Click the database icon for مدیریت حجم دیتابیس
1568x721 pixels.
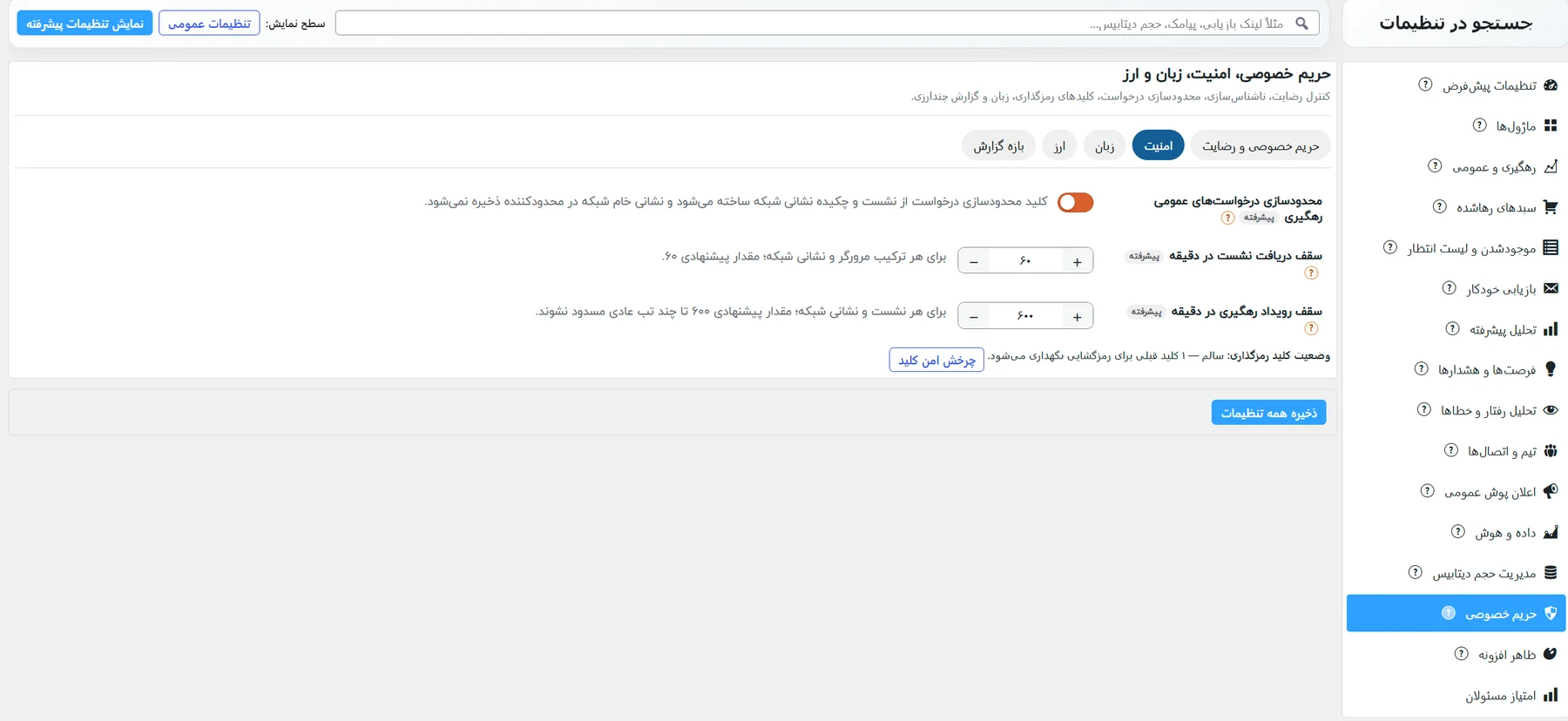pyautogui.click(x=1551, y=573)
